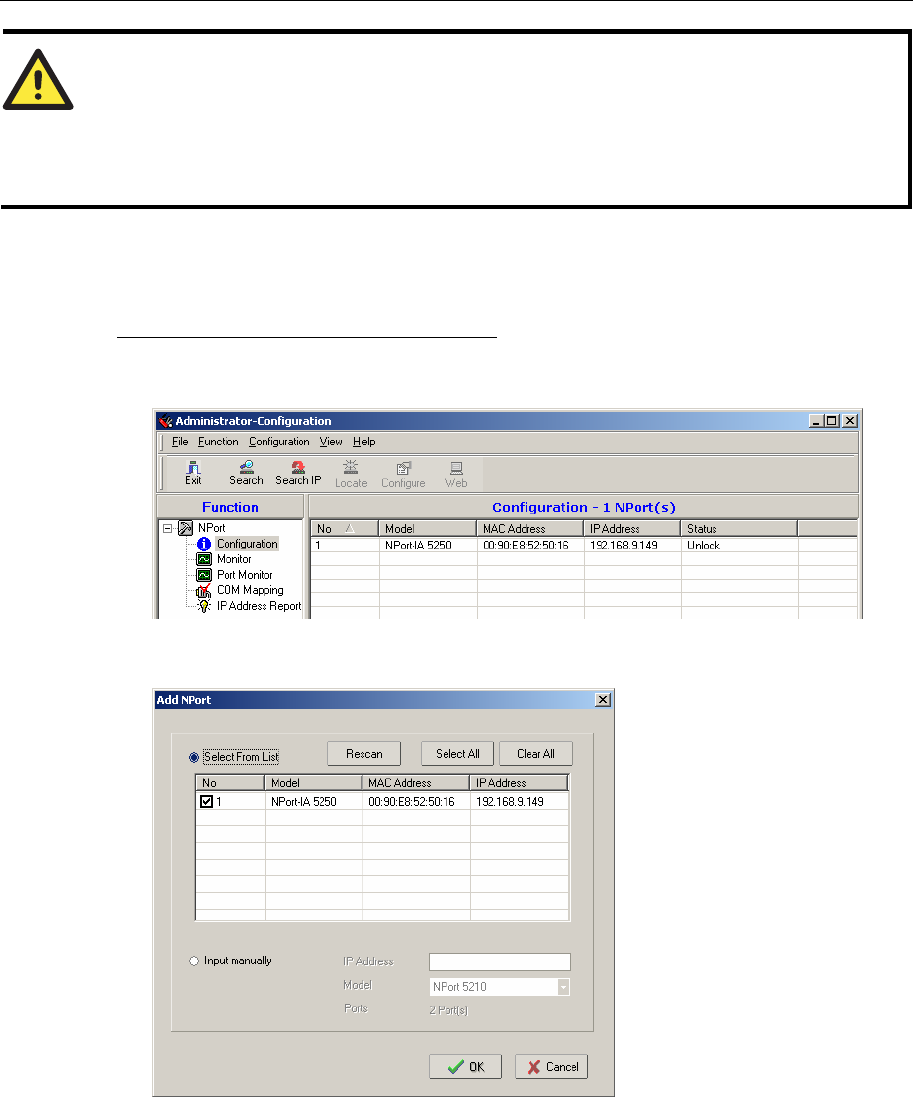Collapse the NPort tree node

click(x=168, y=528)
